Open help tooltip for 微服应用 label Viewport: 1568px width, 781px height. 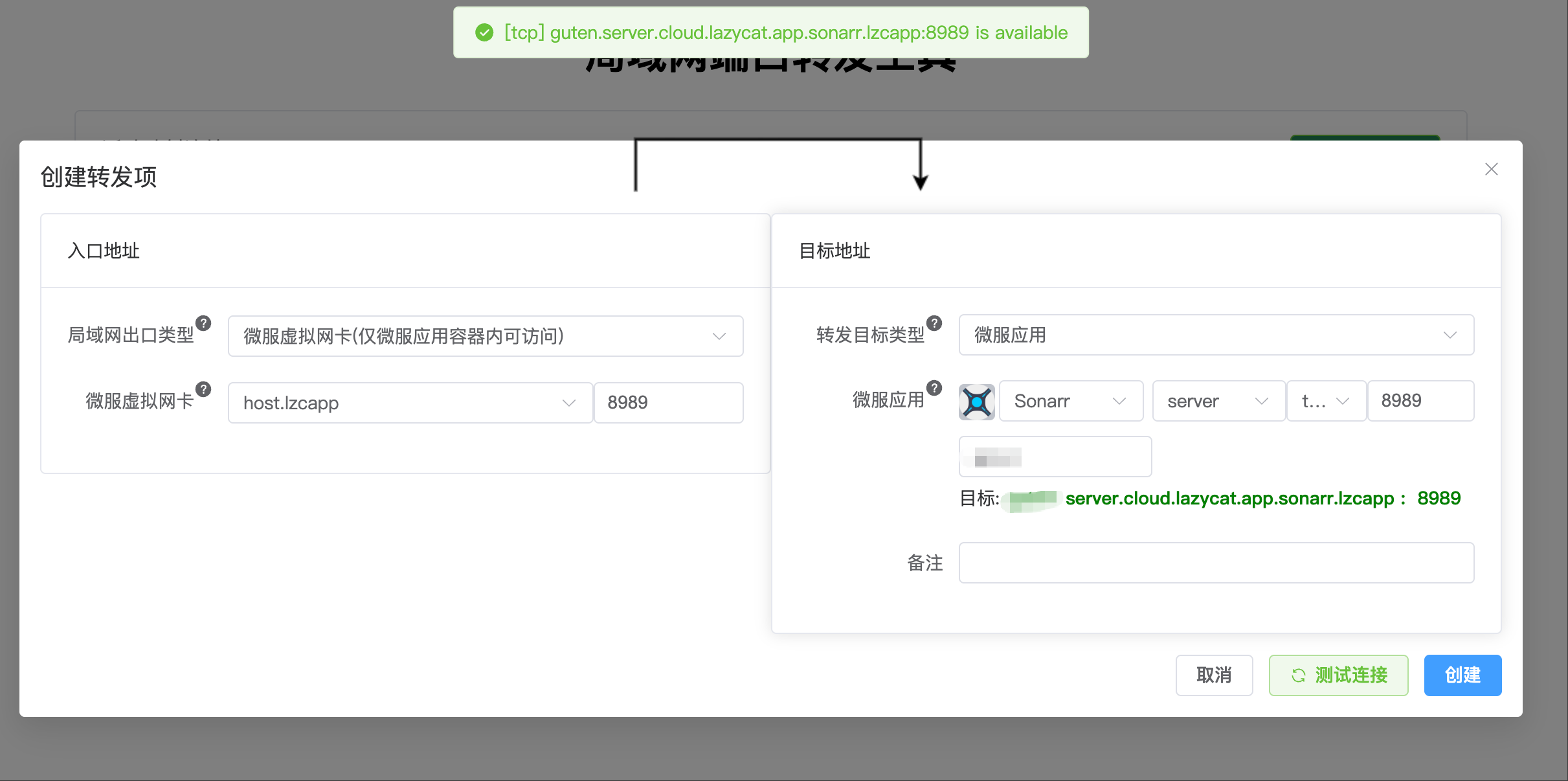(934, 388)
